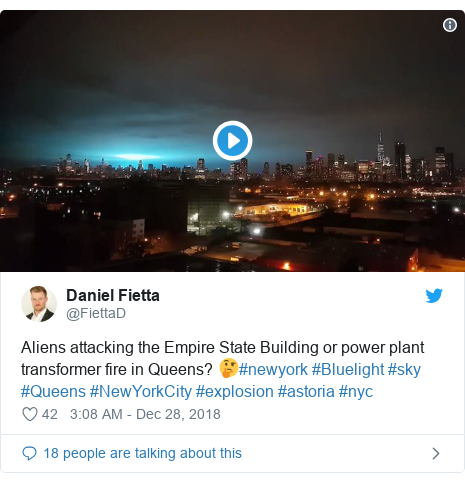Like the tweet with heart icon
Screen dimensions: 465x483
[x=30, y=414]
